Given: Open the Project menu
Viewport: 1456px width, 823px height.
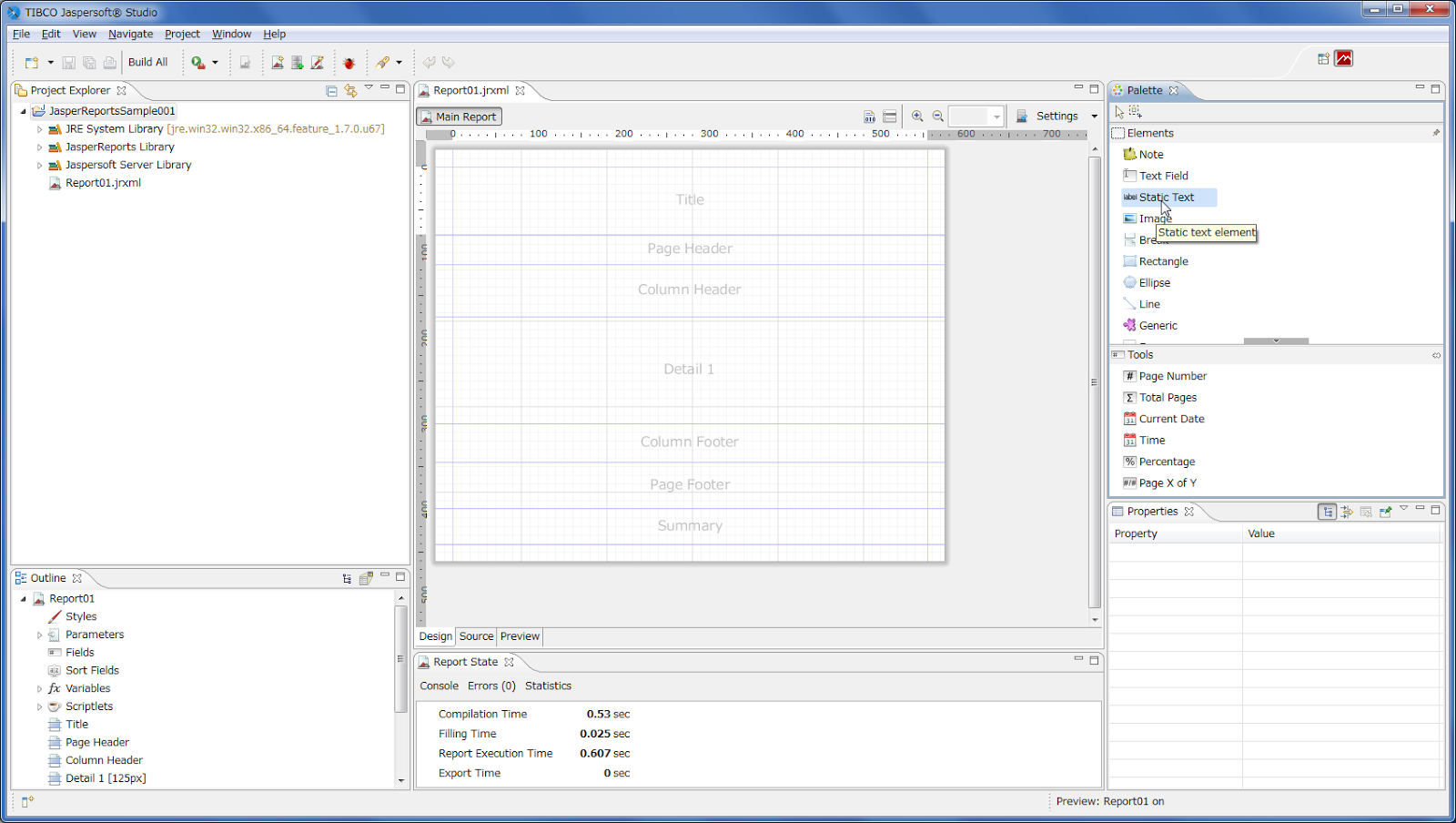Looking at the screenshot, I should (x=182, y=34).
